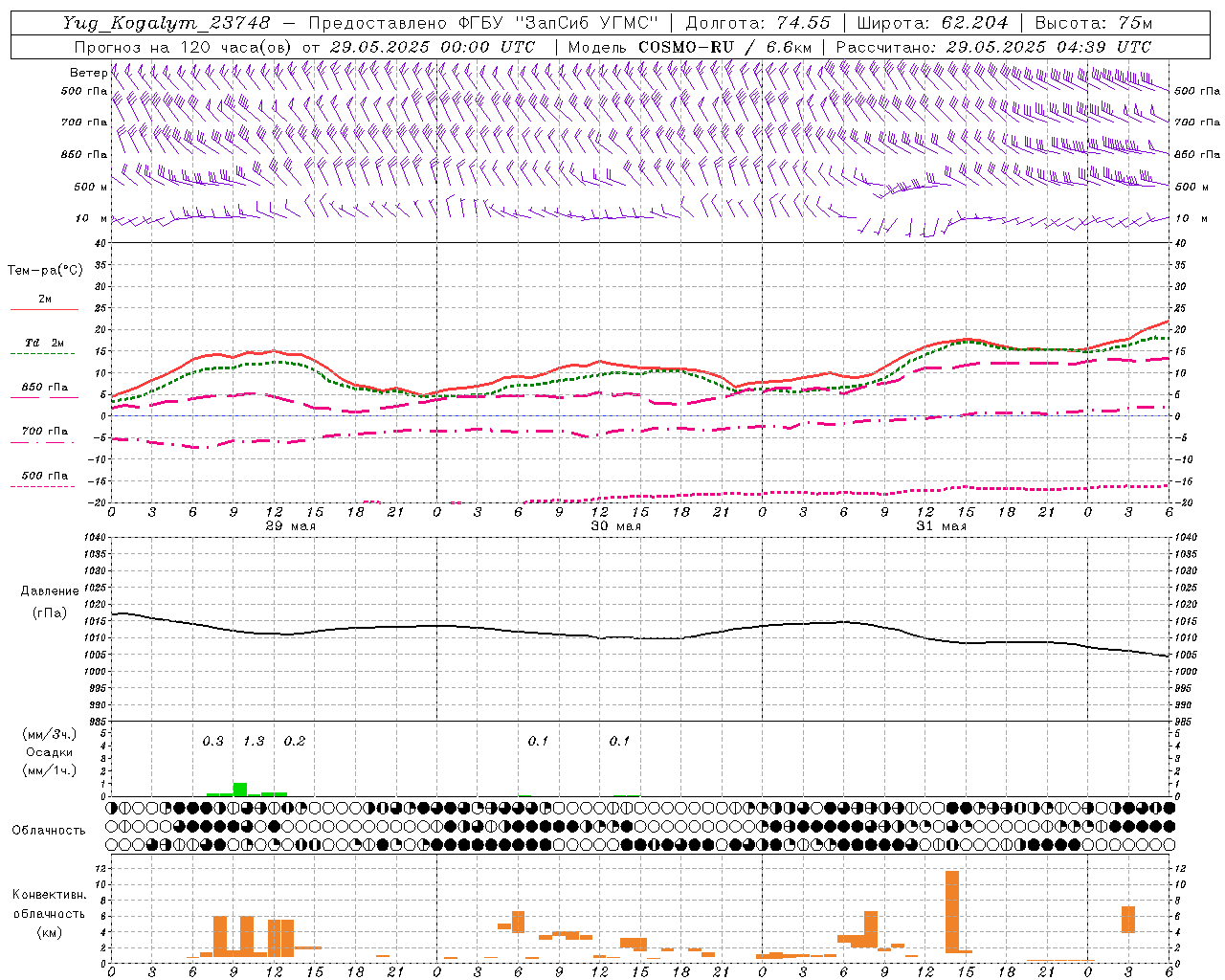Click the Тем-ра(°C) temperature panel label
This screenshot has width=1225, height=980.
[x=45, y=271]
